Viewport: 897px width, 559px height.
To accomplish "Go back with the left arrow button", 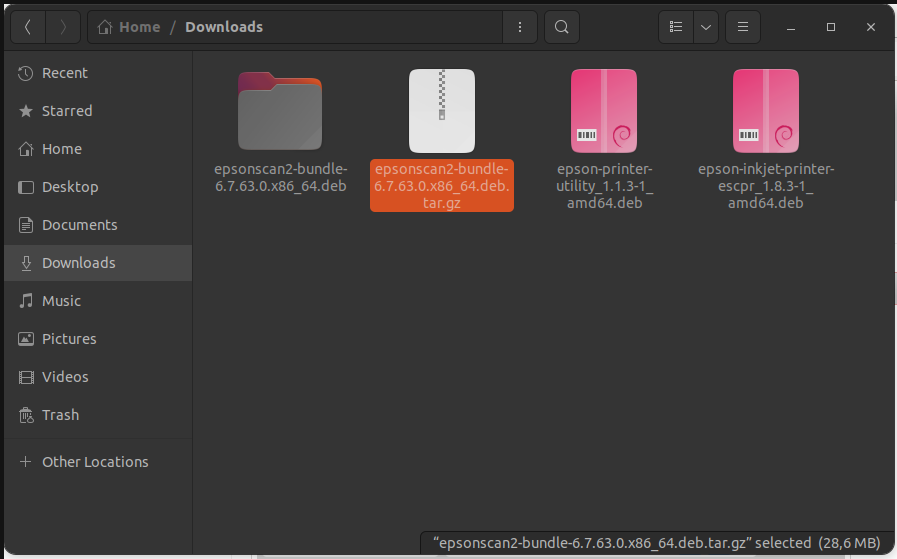I will coord(27,27).
